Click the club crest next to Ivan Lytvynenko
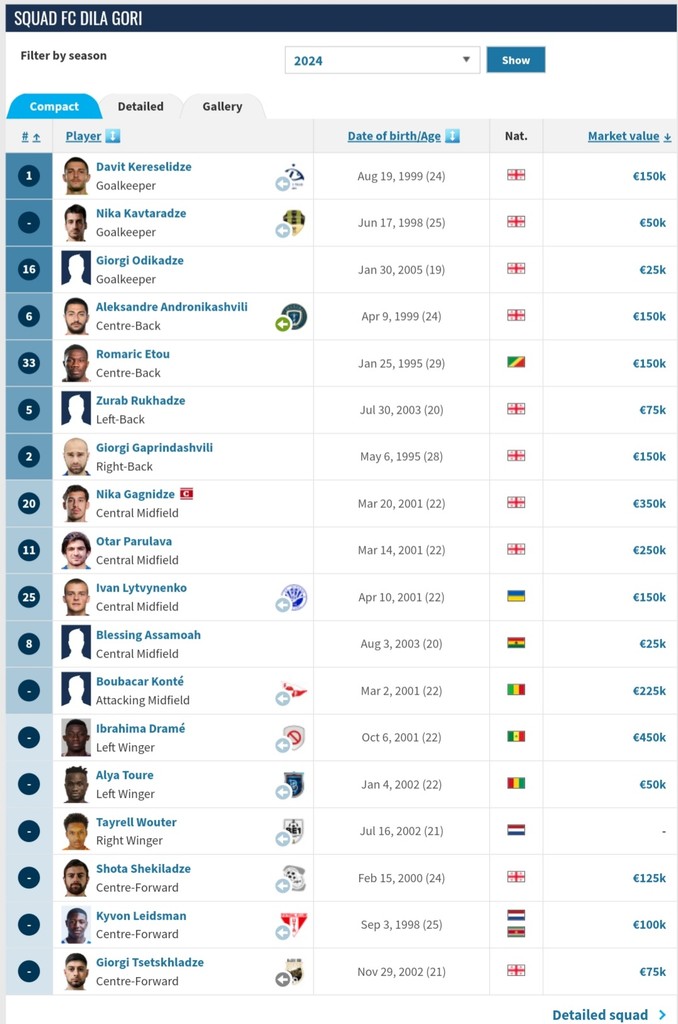The image size is (678, 1024). (x=294, y=596)
